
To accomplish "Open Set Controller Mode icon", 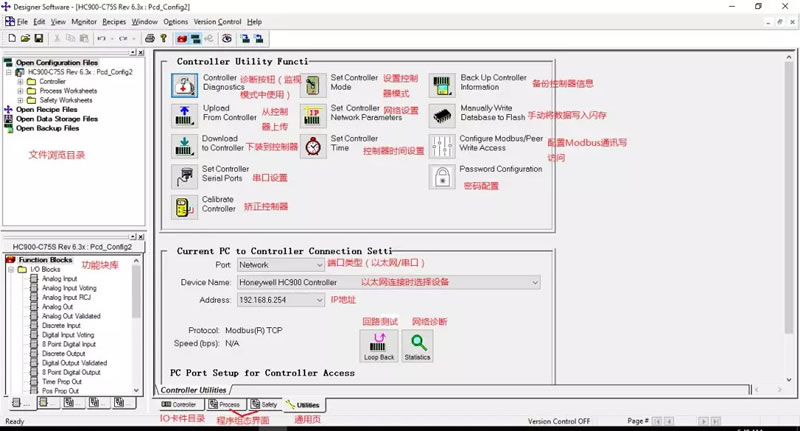I will click(x=313, y=85).
